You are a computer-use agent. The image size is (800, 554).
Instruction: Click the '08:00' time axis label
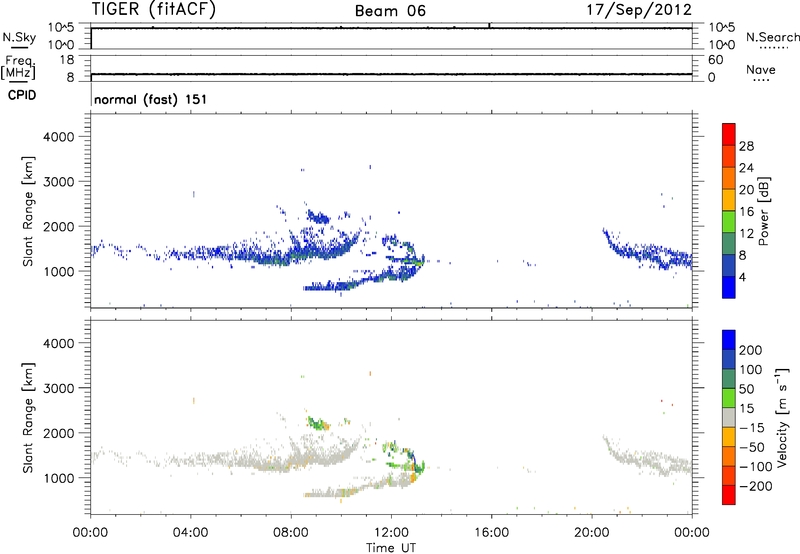pos(291,533)
